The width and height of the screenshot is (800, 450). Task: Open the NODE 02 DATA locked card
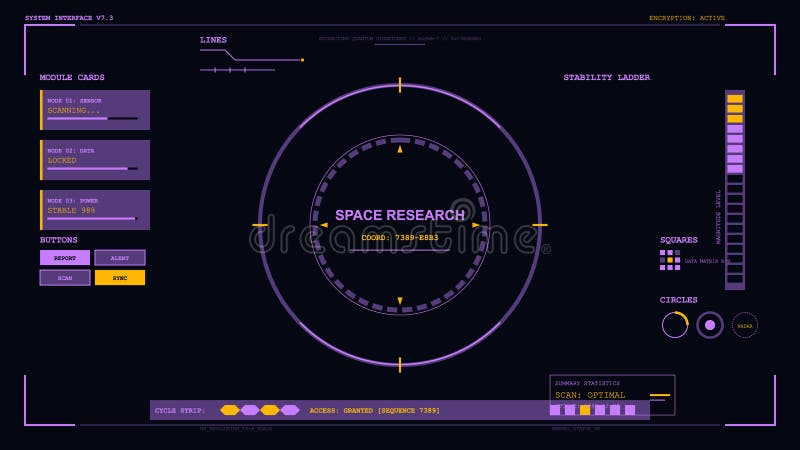[x=95, y=160]
